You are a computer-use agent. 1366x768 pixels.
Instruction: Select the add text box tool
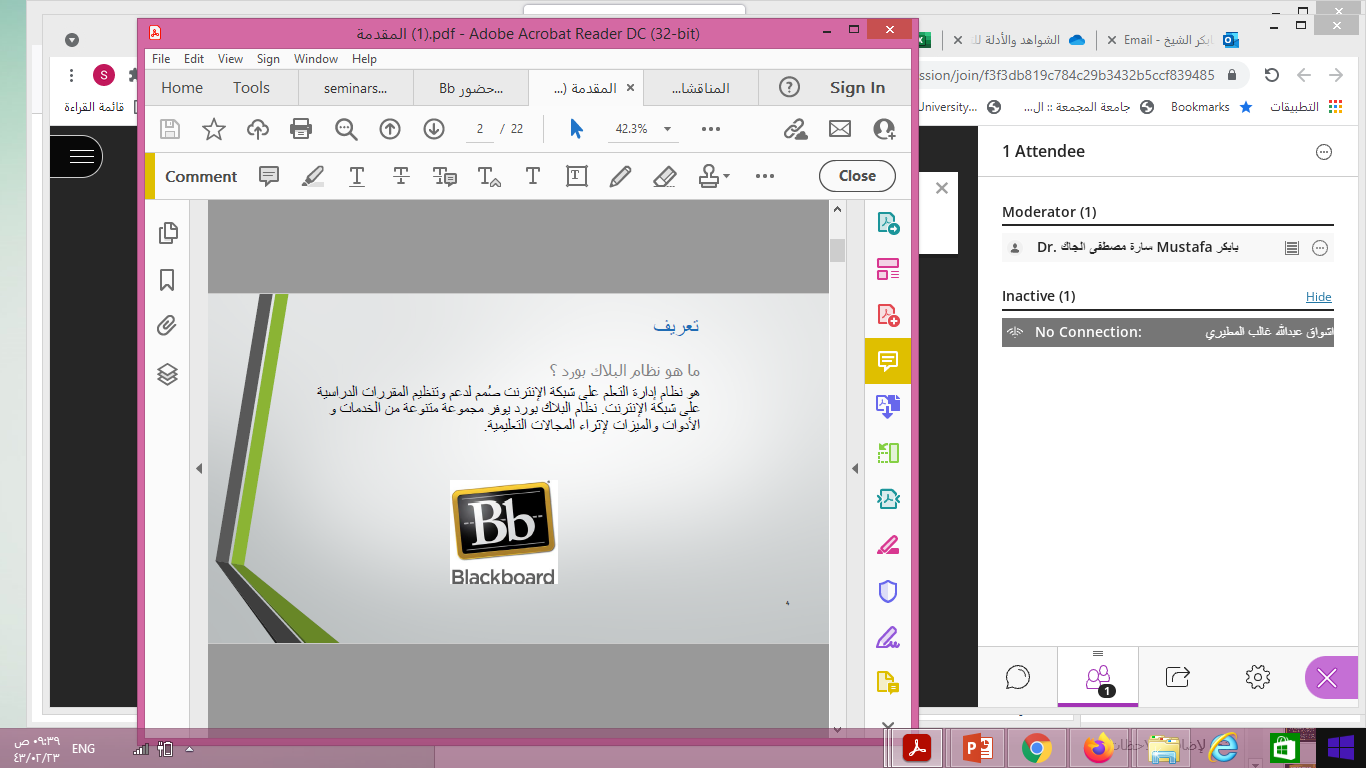[577, 176]
